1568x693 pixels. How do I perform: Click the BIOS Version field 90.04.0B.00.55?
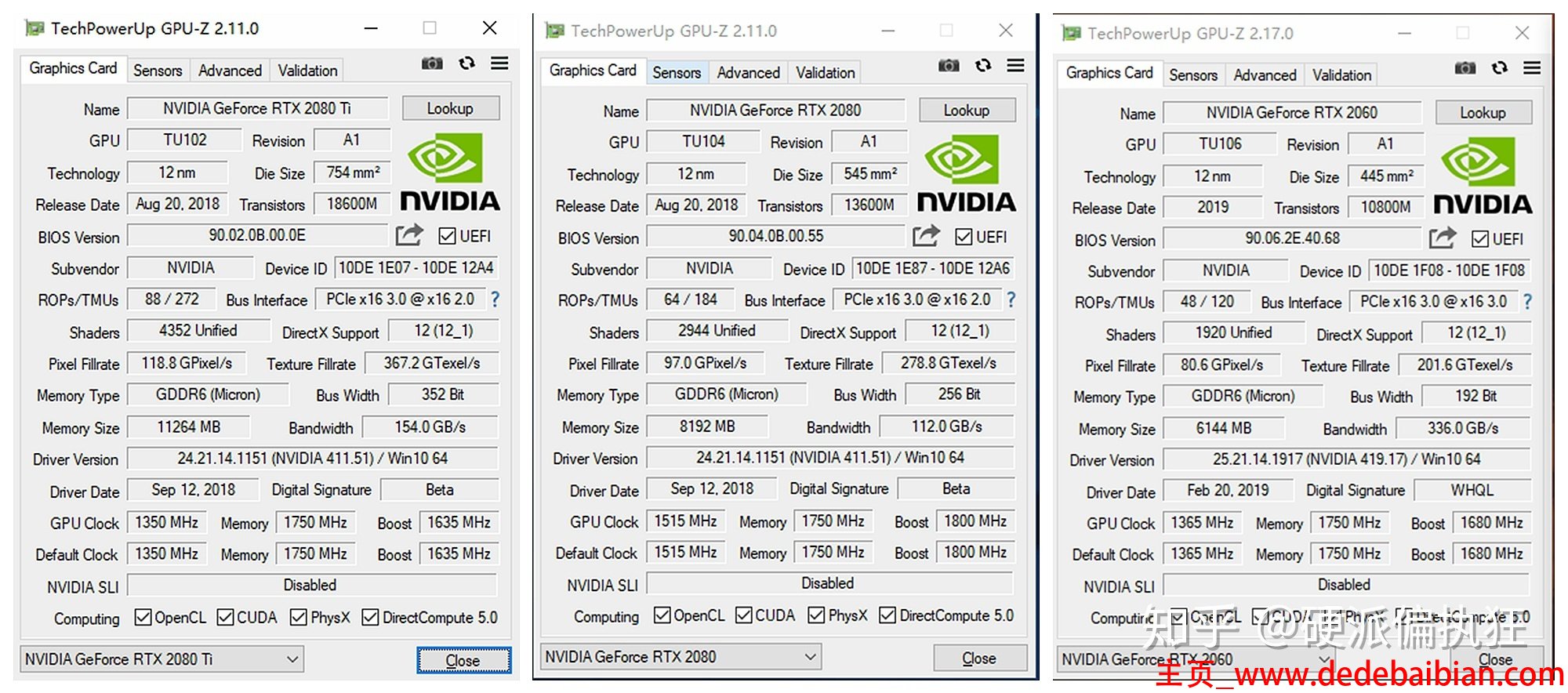pyautogui.click(x=775, y=236)
